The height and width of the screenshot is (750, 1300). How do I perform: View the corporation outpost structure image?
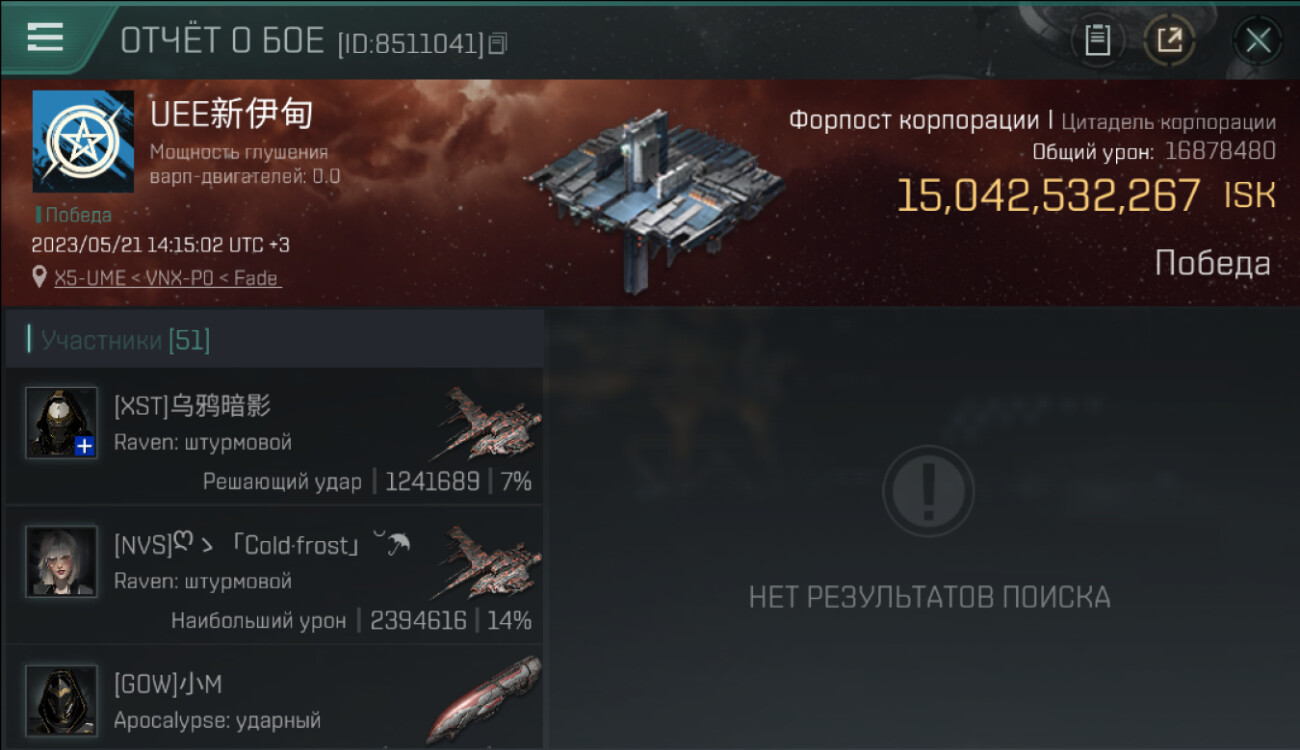pos(655,190)
